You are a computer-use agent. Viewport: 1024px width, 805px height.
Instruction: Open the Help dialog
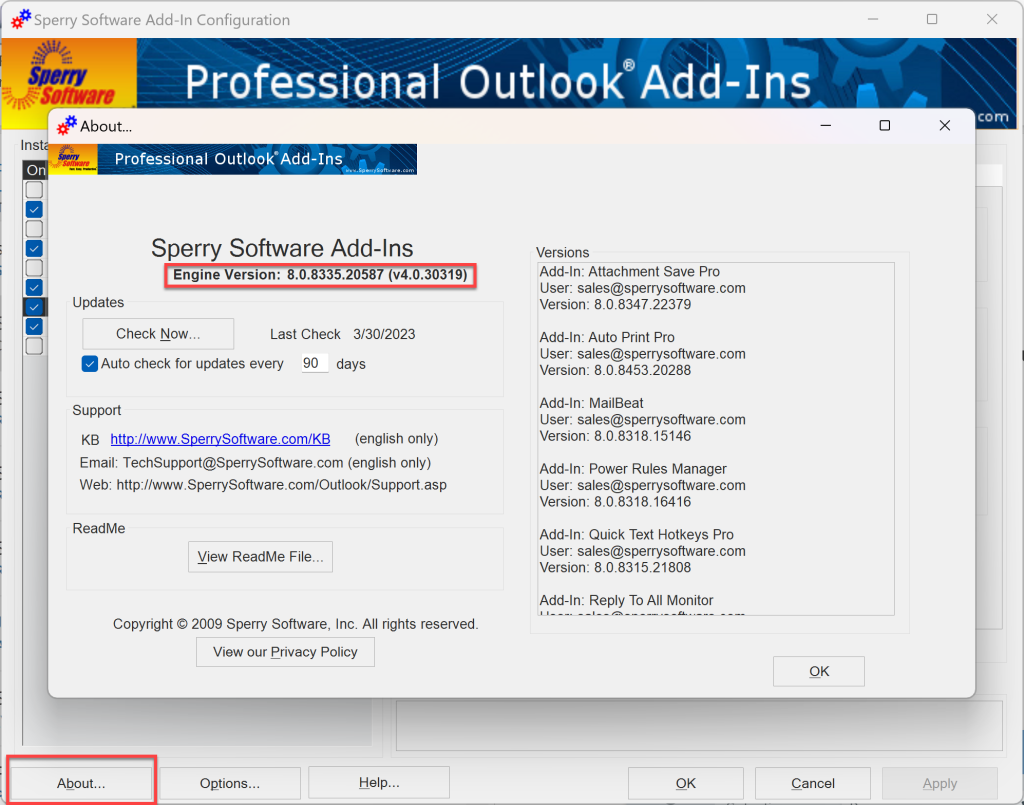coord(378,783)
